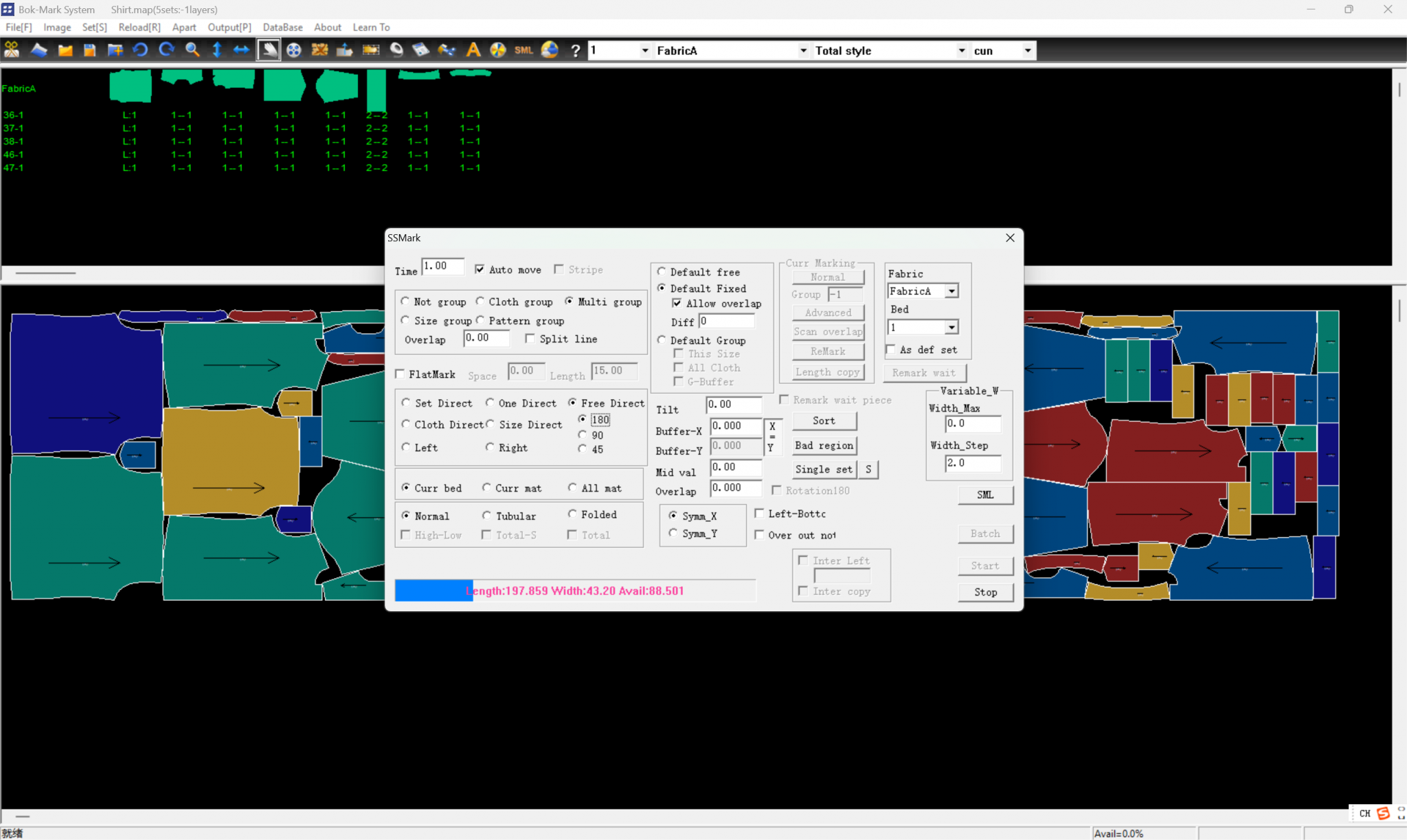Expand the Bed dropdown in SSMark dialog
Viewport: 1407px width, 840px height.
point(952,328)
